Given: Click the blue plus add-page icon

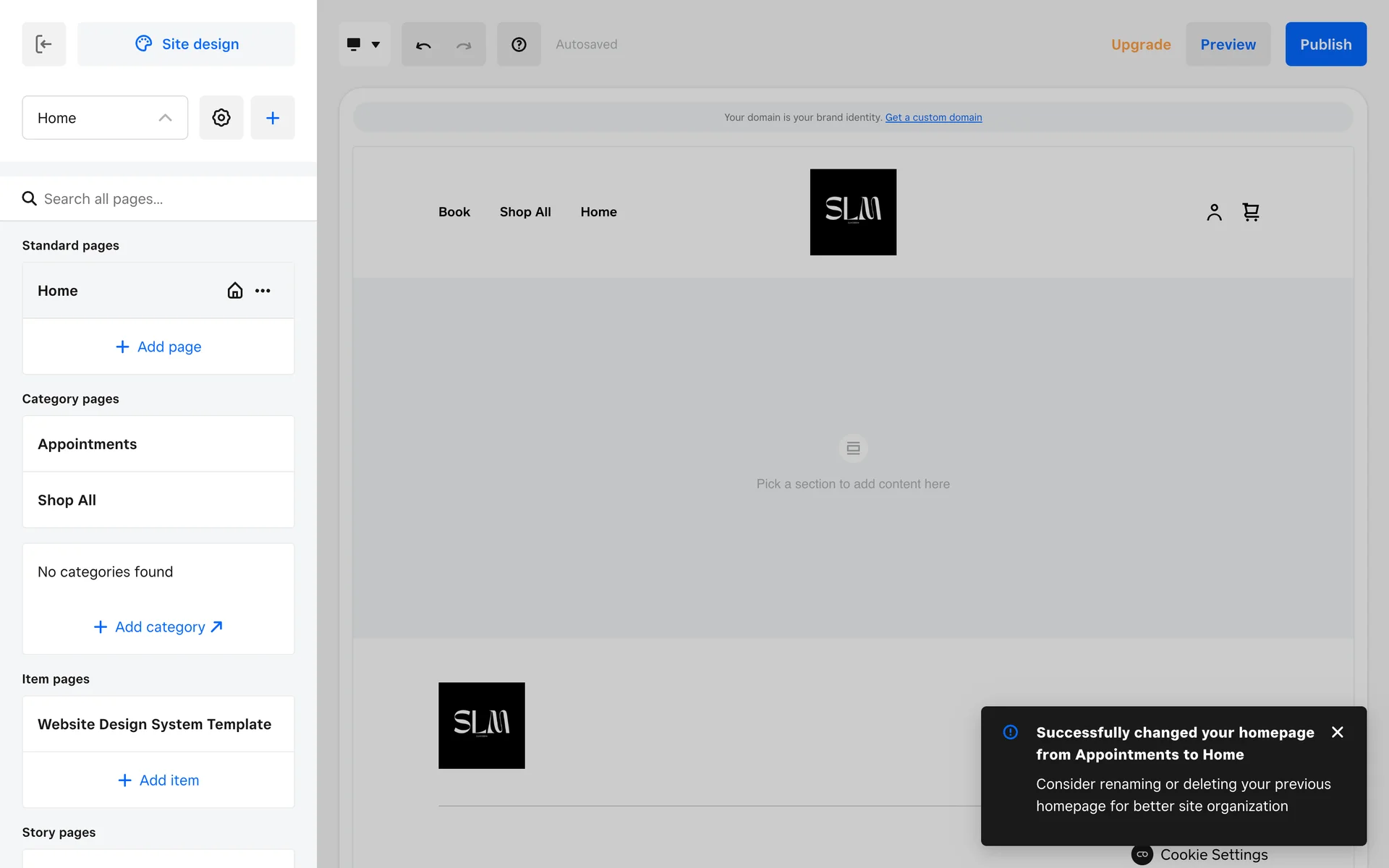Looking at the screenshot, I should pos(272,117).
